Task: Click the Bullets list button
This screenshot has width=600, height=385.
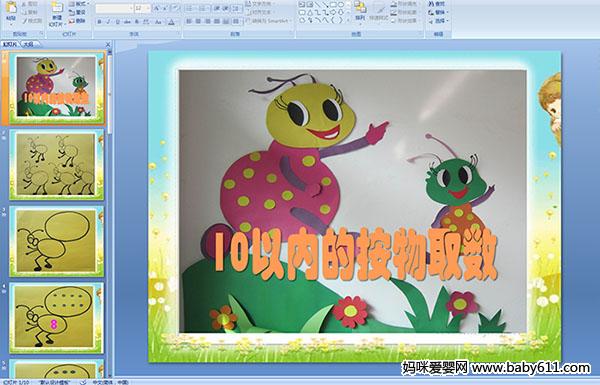Action: click(190, 8)
